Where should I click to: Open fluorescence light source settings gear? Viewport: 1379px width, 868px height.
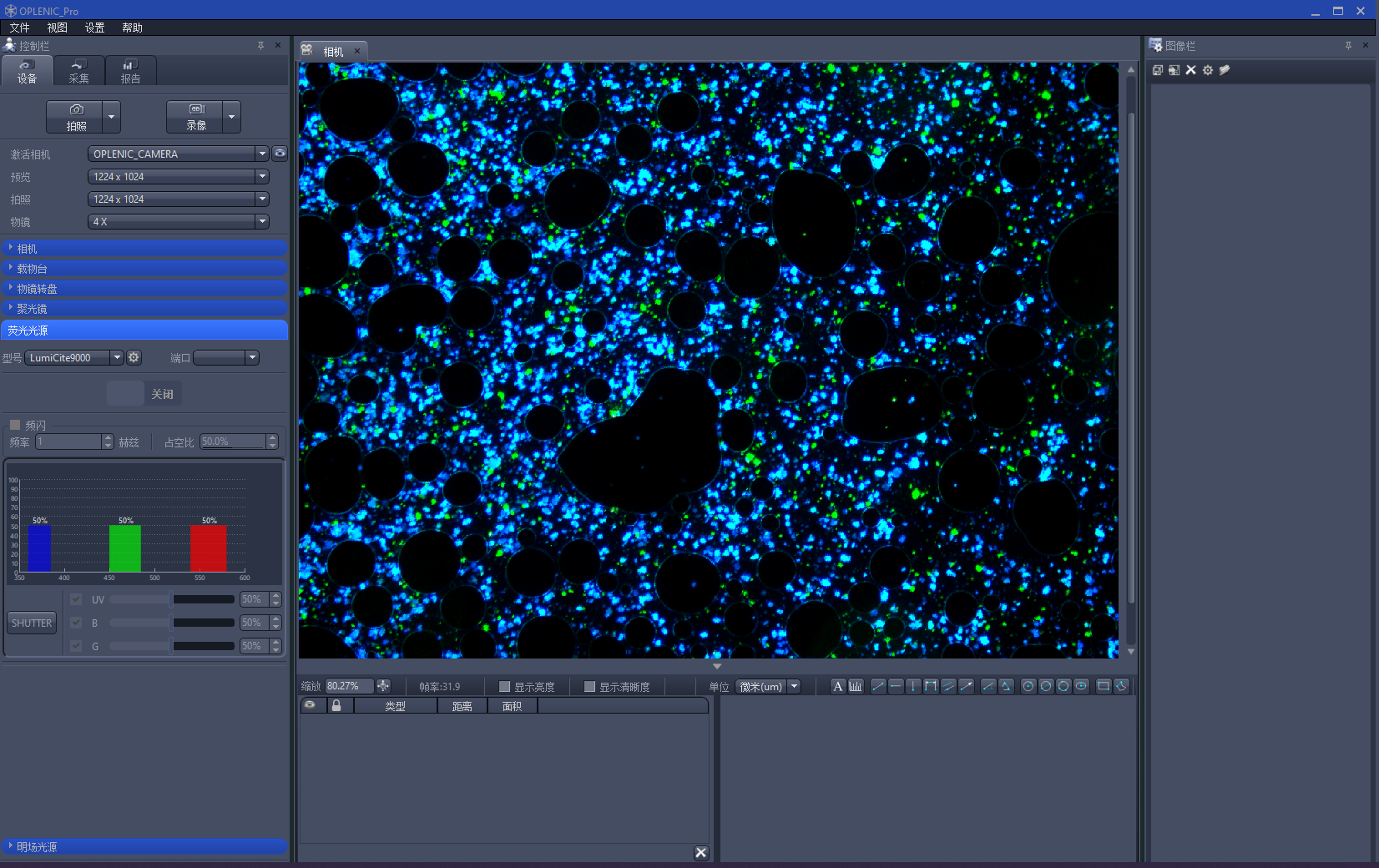pos(134,357)
